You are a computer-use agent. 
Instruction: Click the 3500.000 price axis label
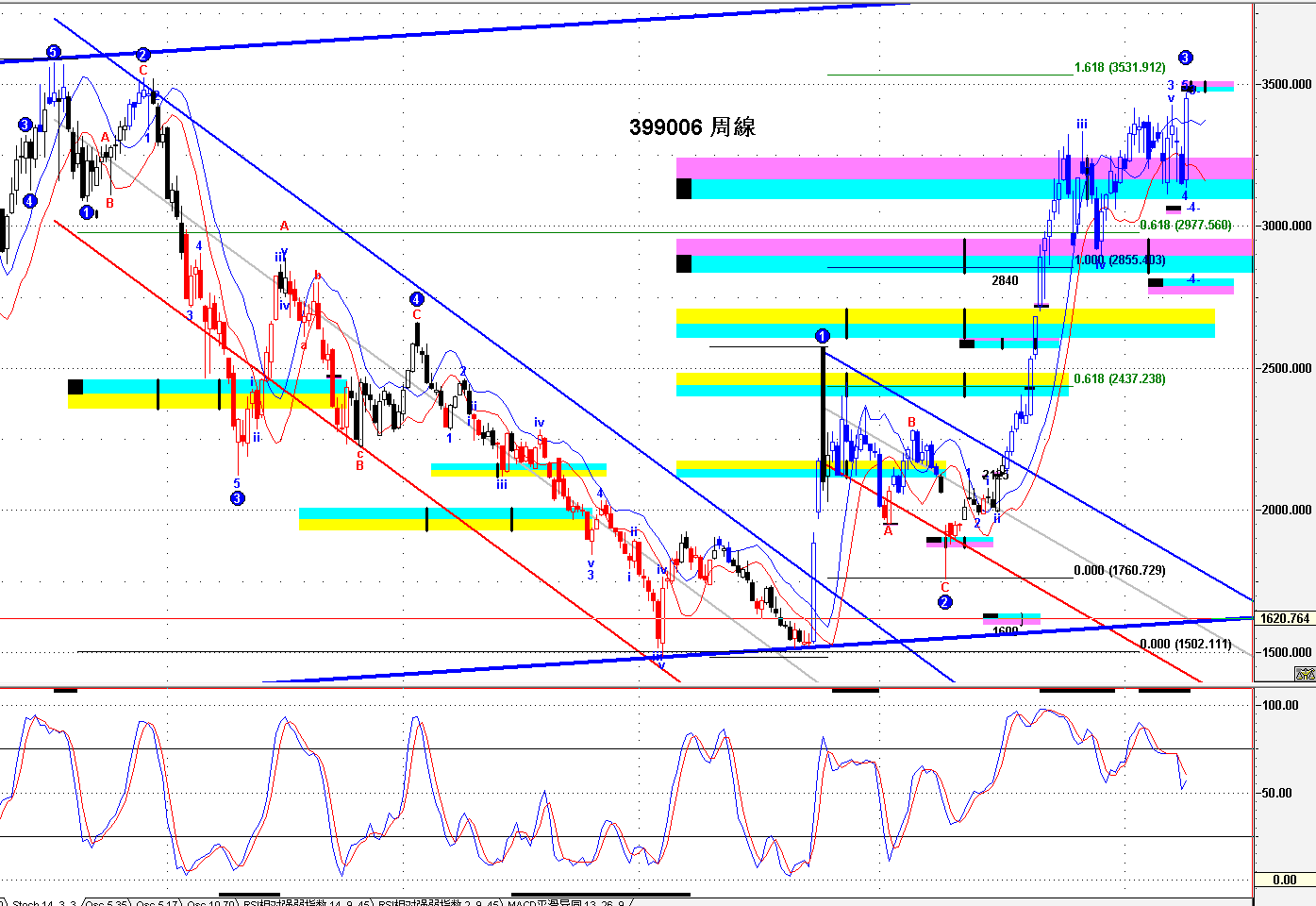point(1287,84)
